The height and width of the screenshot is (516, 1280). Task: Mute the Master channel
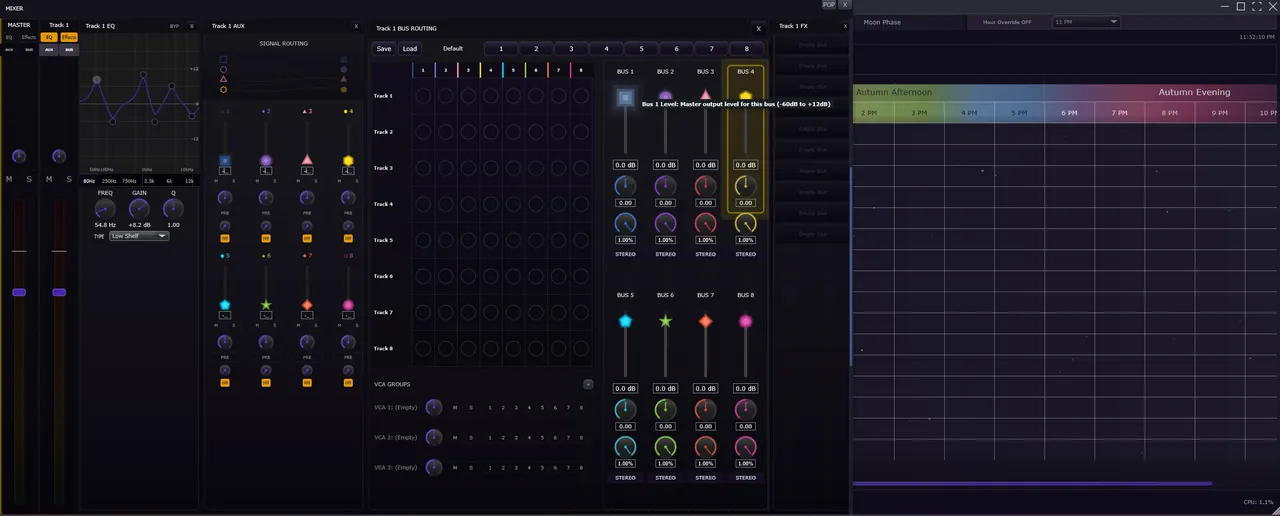(x=9, y=179)
